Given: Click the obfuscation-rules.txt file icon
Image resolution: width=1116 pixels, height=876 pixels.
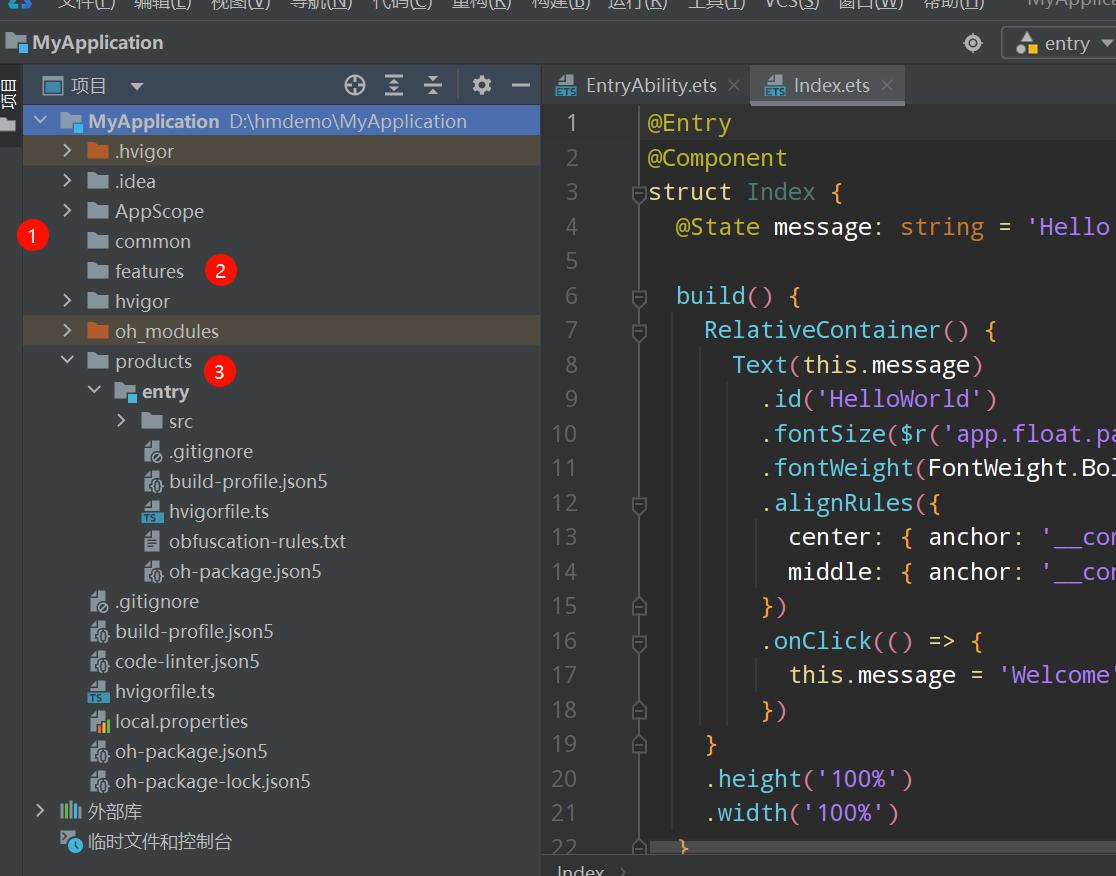Looking at the screenshot, I should (152, 542).
